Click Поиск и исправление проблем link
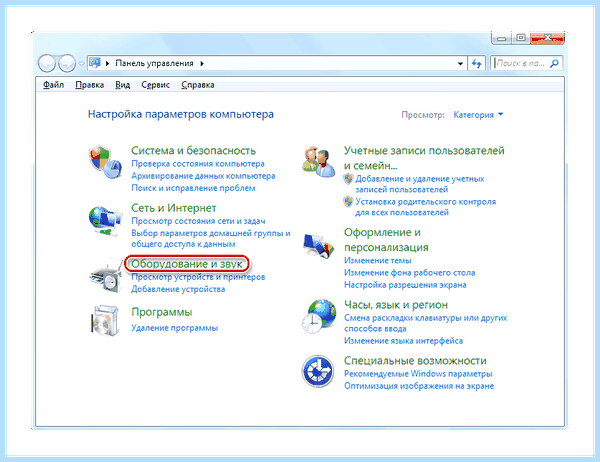Screen dimensions: 600x462 coord(193,188)
